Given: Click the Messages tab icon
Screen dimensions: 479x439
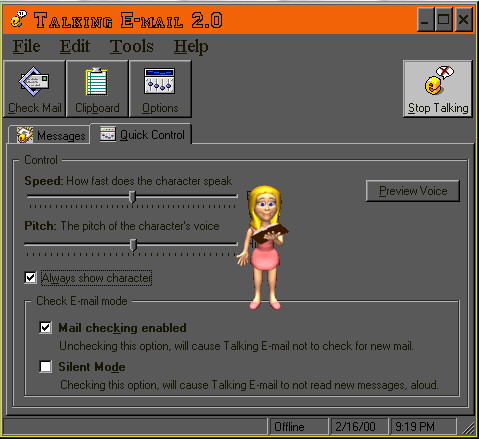Looking at the screenshot, I should coord(25,135).
